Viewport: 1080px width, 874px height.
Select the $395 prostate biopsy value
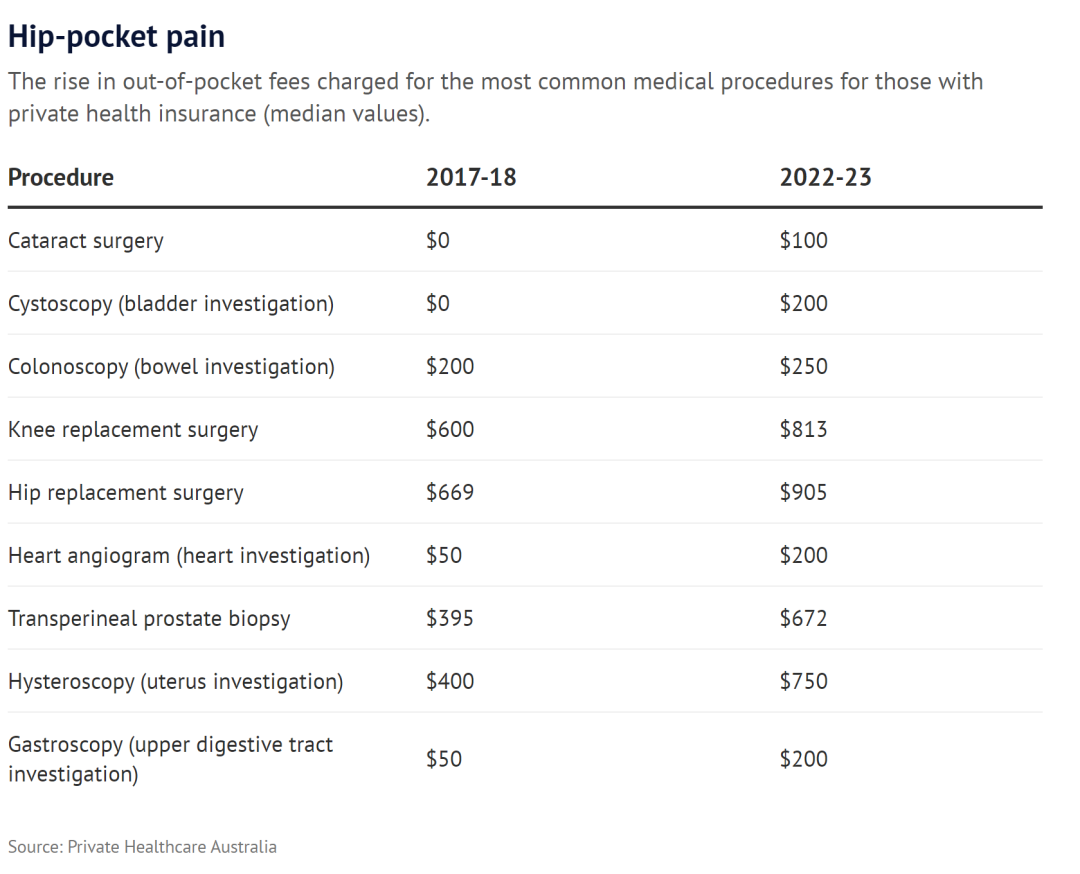click(x=450, y=619)
